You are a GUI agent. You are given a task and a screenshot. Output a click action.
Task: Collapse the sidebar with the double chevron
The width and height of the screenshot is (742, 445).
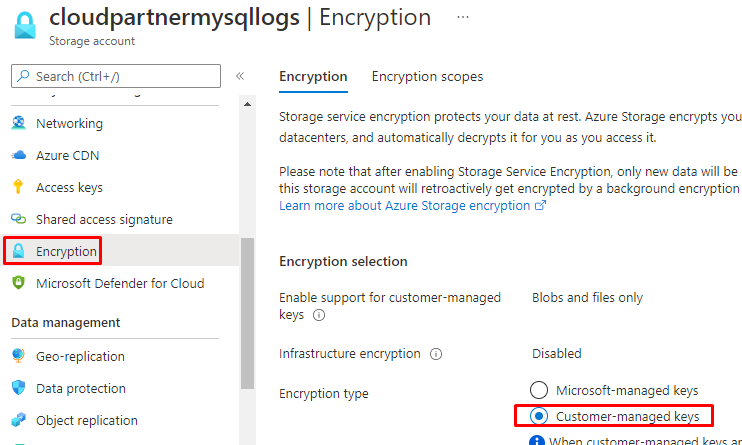[240, 76]
